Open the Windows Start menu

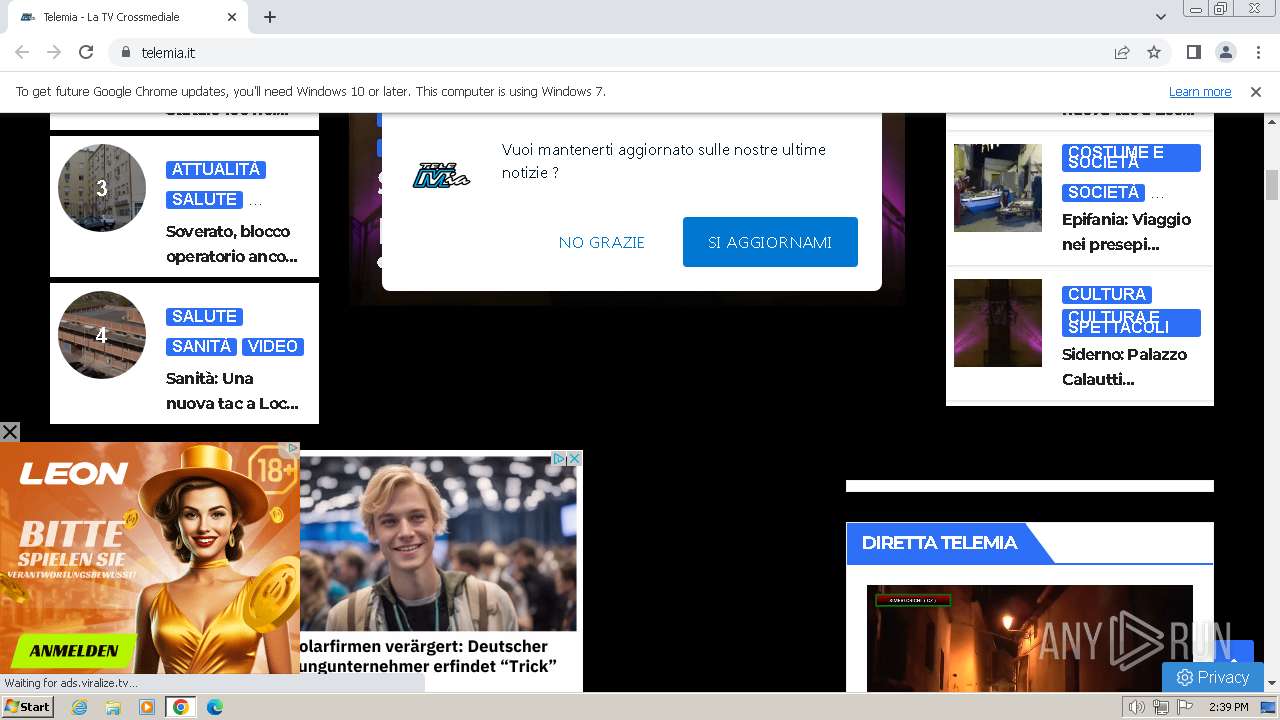pyautogui.click(x=28, y=706)
